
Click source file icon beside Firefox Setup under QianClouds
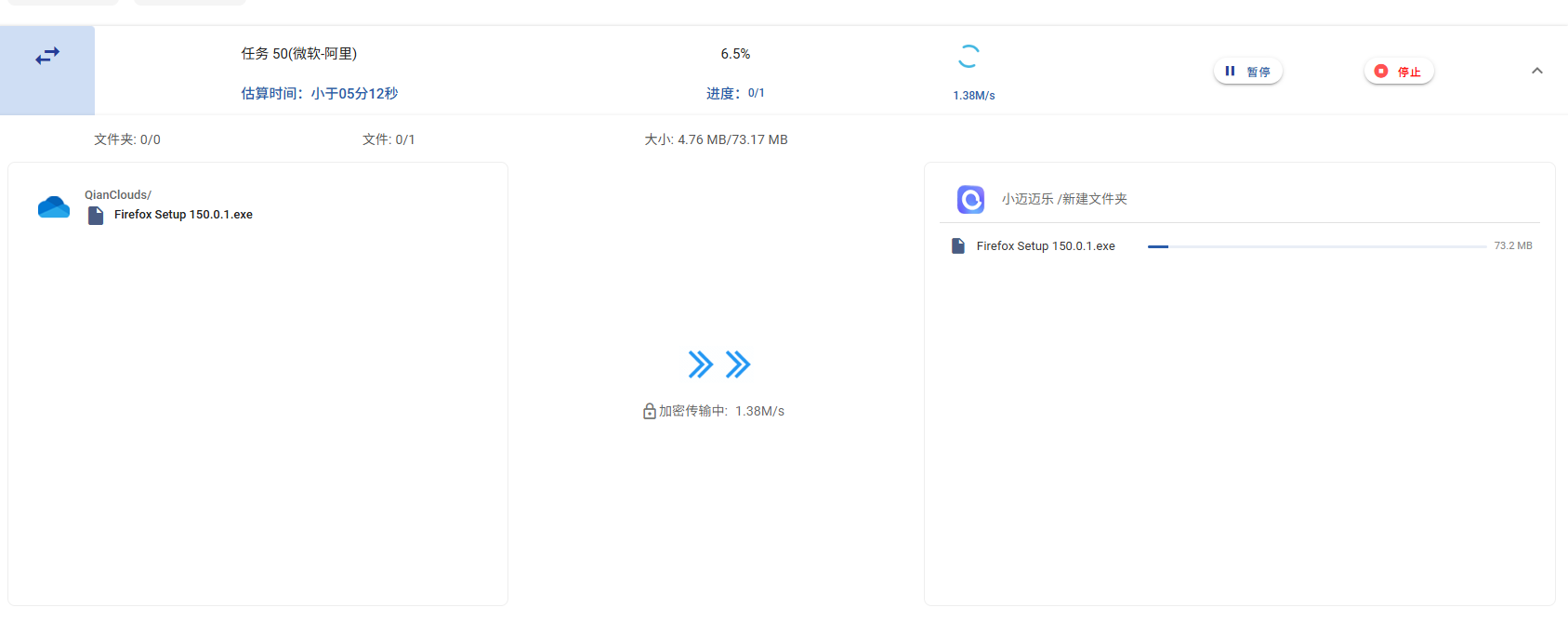pos(95,216)
